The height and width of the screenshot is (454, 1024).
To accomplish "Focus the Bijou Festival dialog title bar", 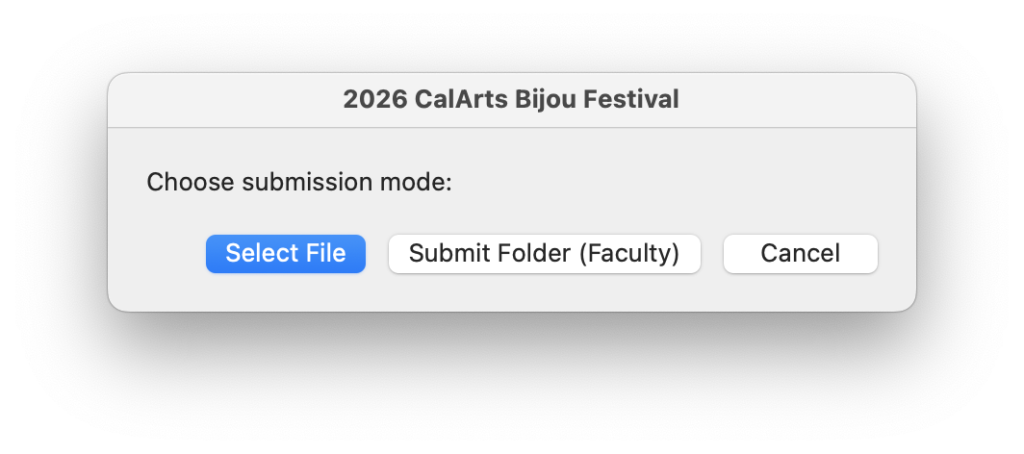I will pos(511,100).
